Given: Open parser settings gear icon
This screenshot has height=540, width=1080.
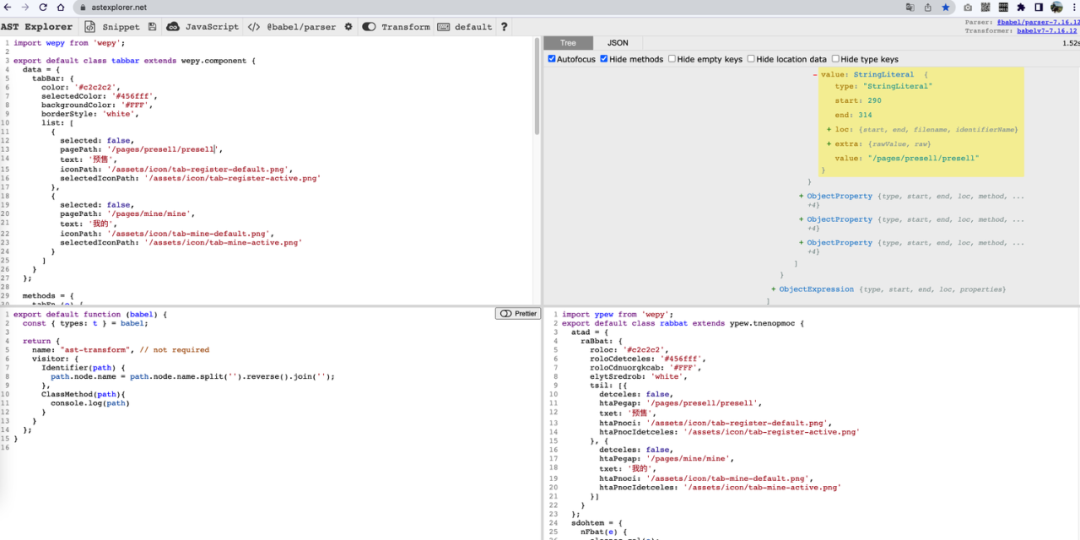Looking at the screenshot, I should tap(348, 27).
